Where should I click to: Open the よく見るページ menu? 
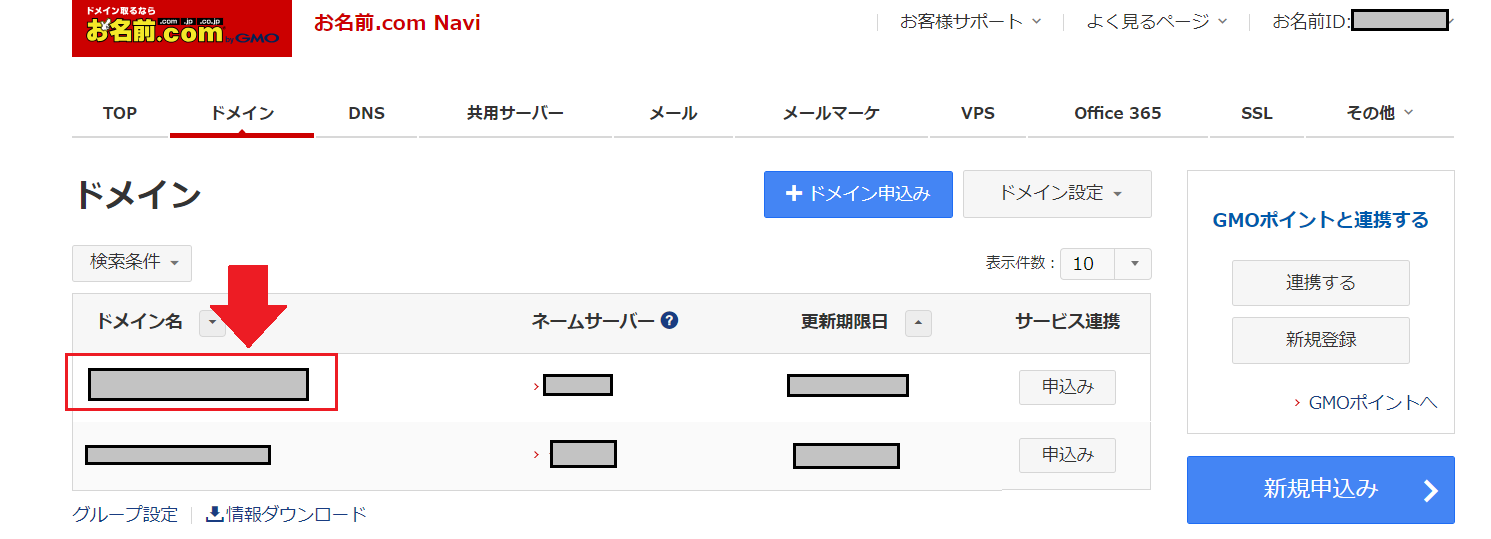(1156, 21)
